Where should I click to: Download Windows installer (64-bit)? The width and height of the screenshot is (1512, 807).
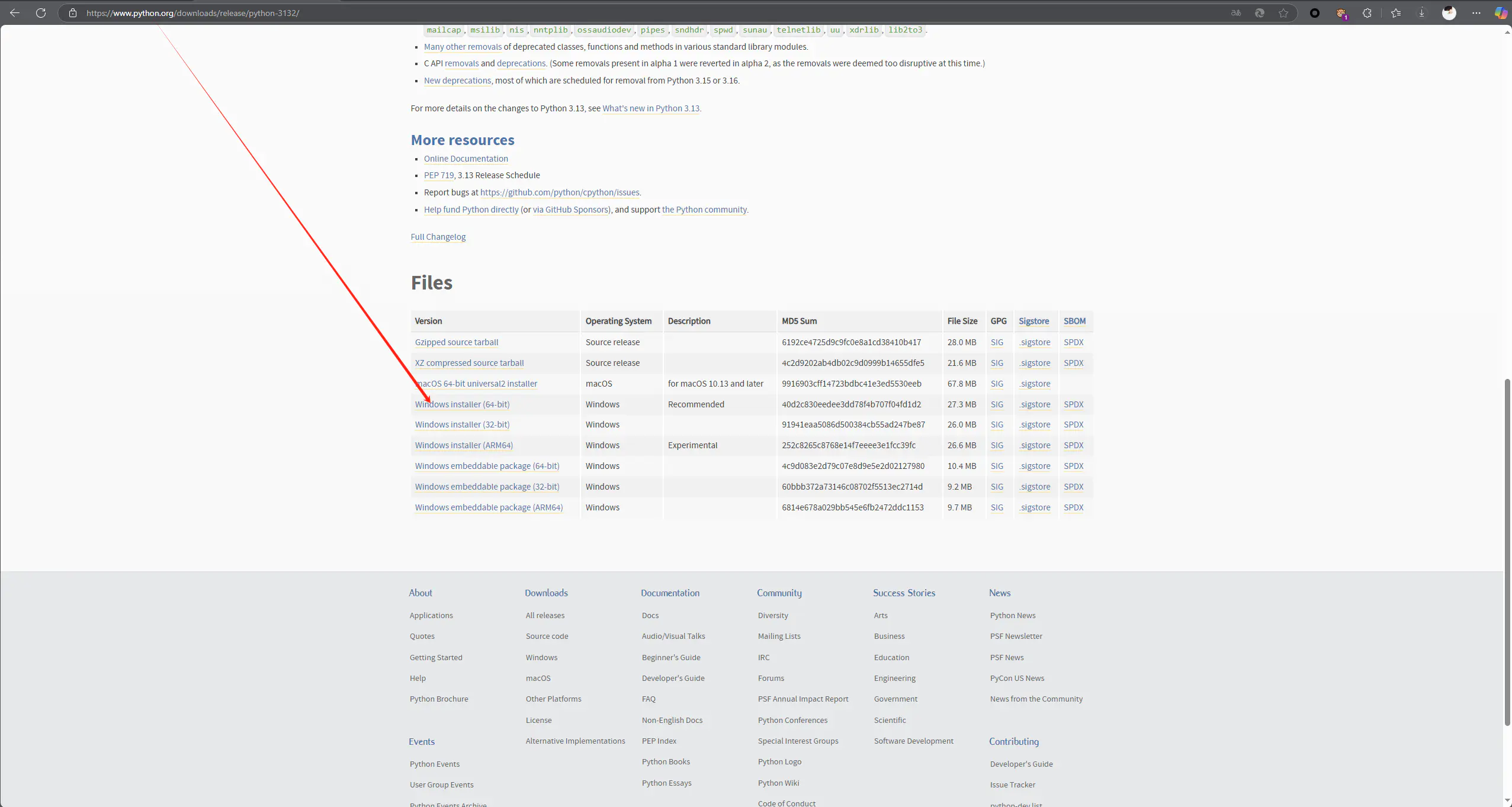462,404
